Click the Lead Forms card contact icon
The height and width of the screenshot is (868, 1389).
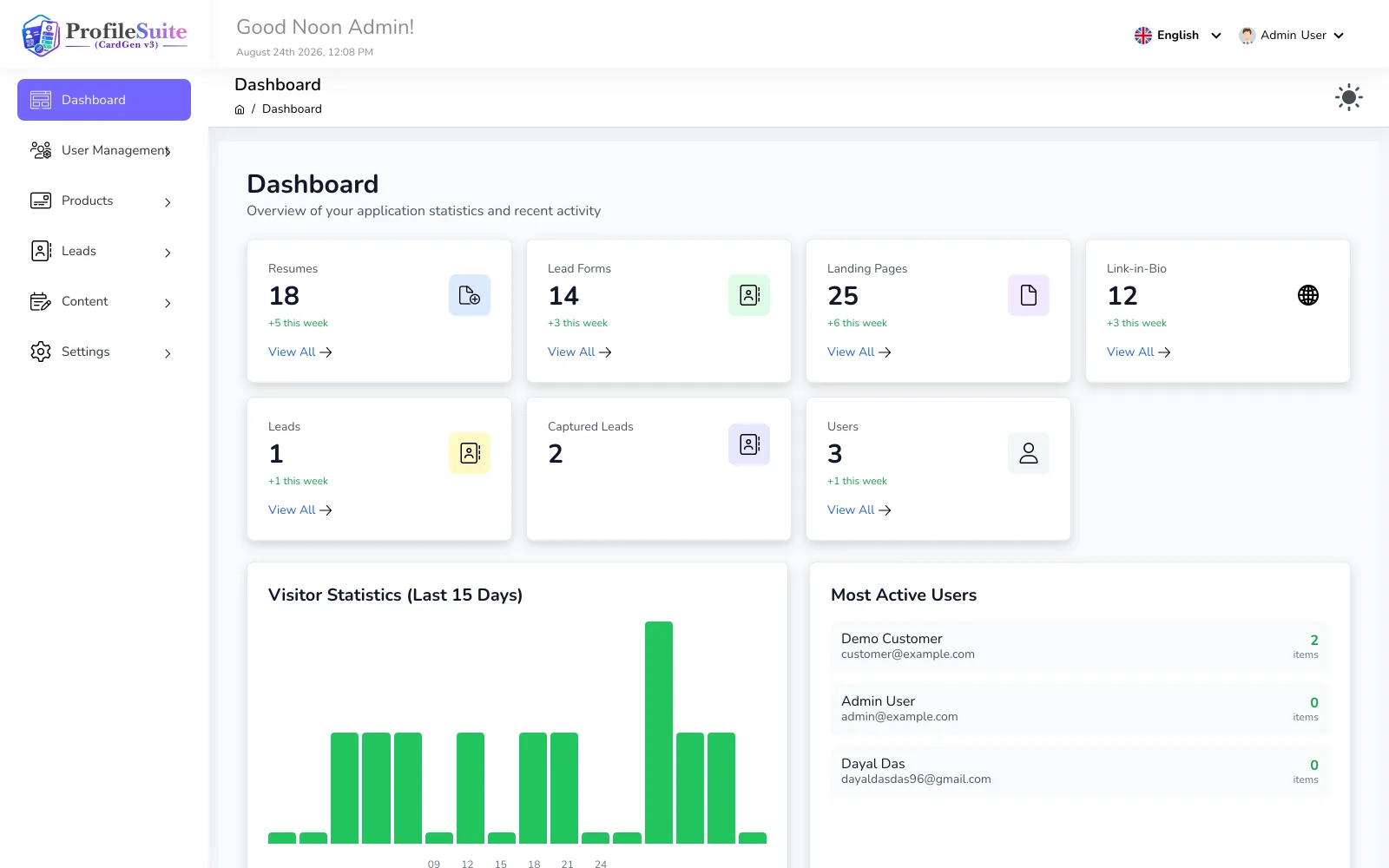(x=749, y=295)
